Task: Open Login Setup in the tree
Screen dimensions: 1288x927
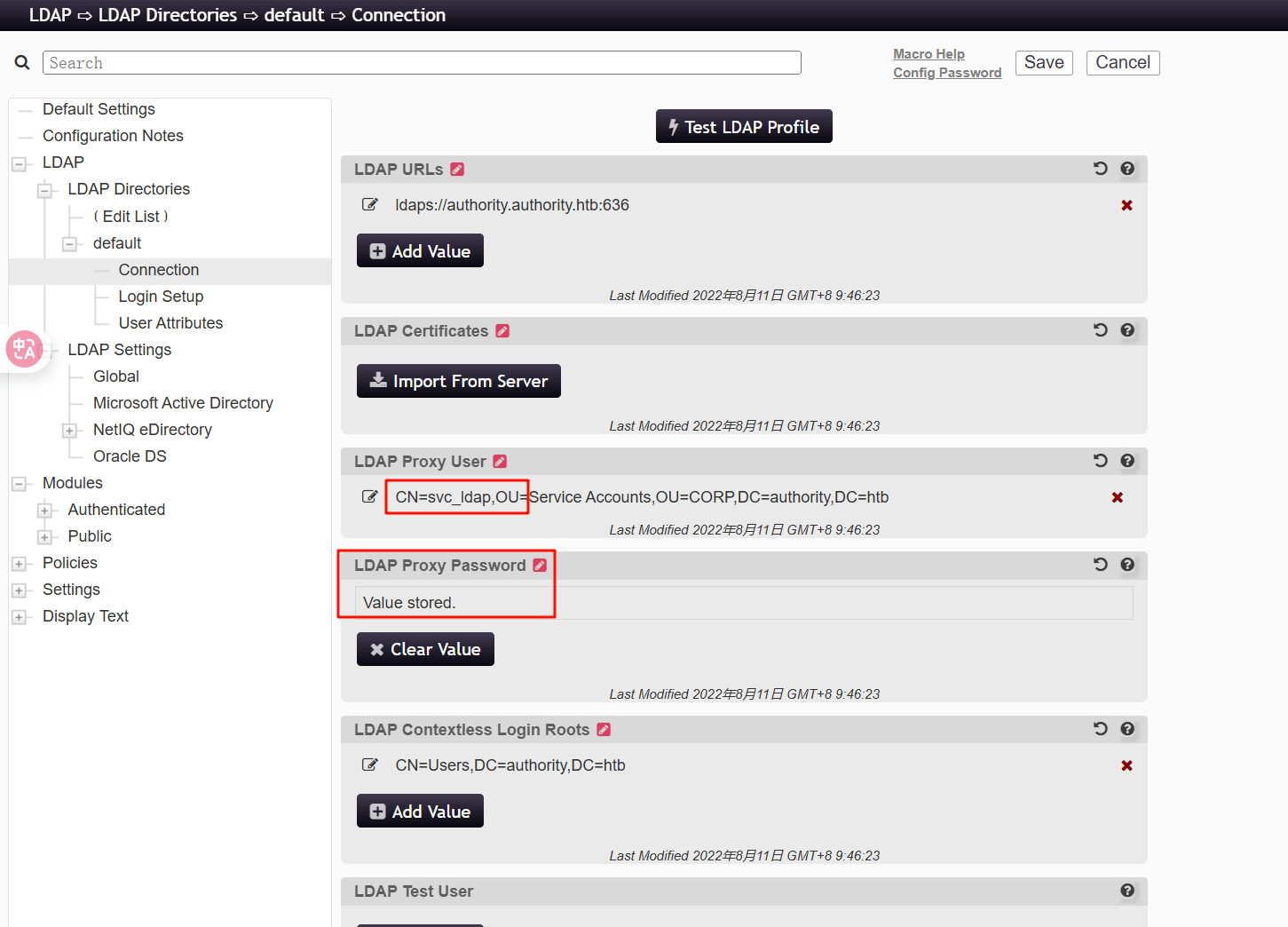Action: (x=161, y=297)
